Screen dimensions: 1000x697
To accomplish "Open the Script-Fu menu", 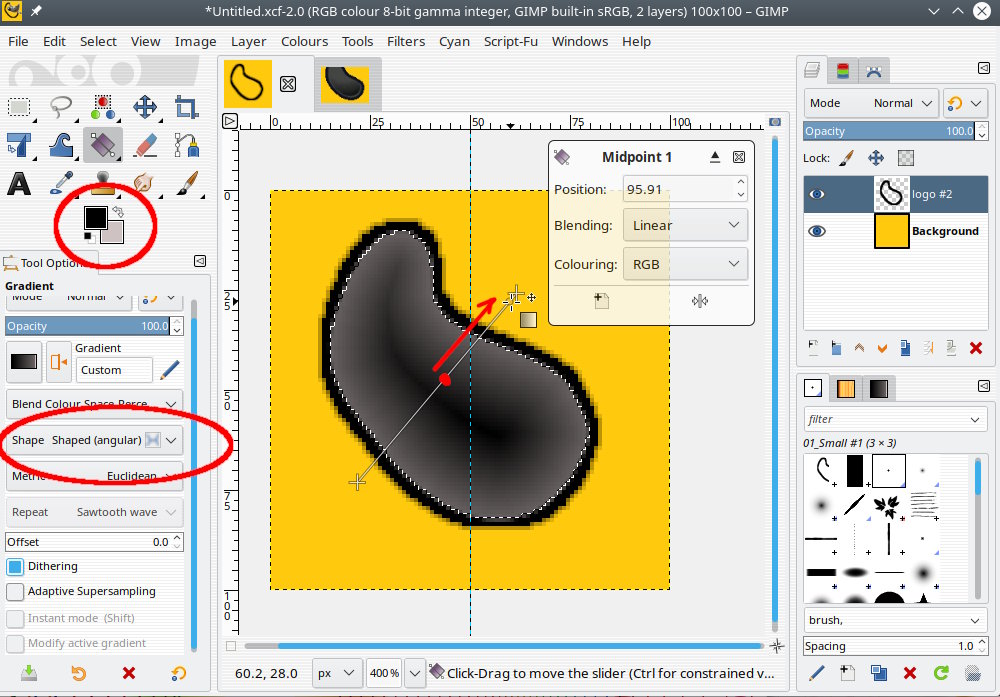I will coord(510,41).
